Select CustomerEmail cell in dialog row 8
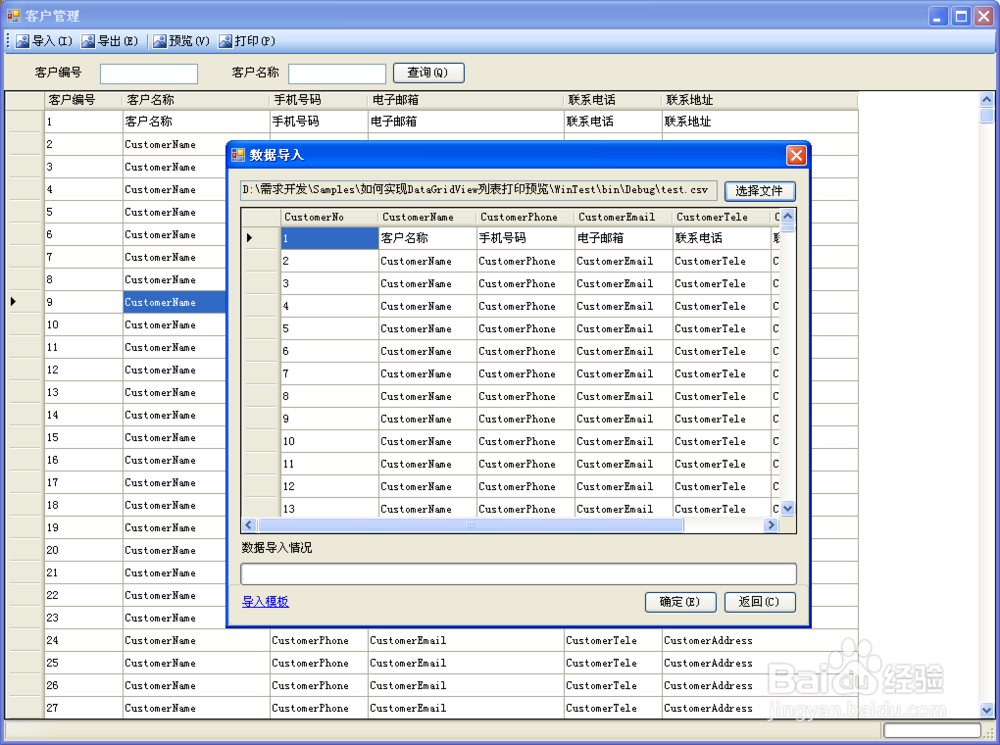 tap(624, 396)
